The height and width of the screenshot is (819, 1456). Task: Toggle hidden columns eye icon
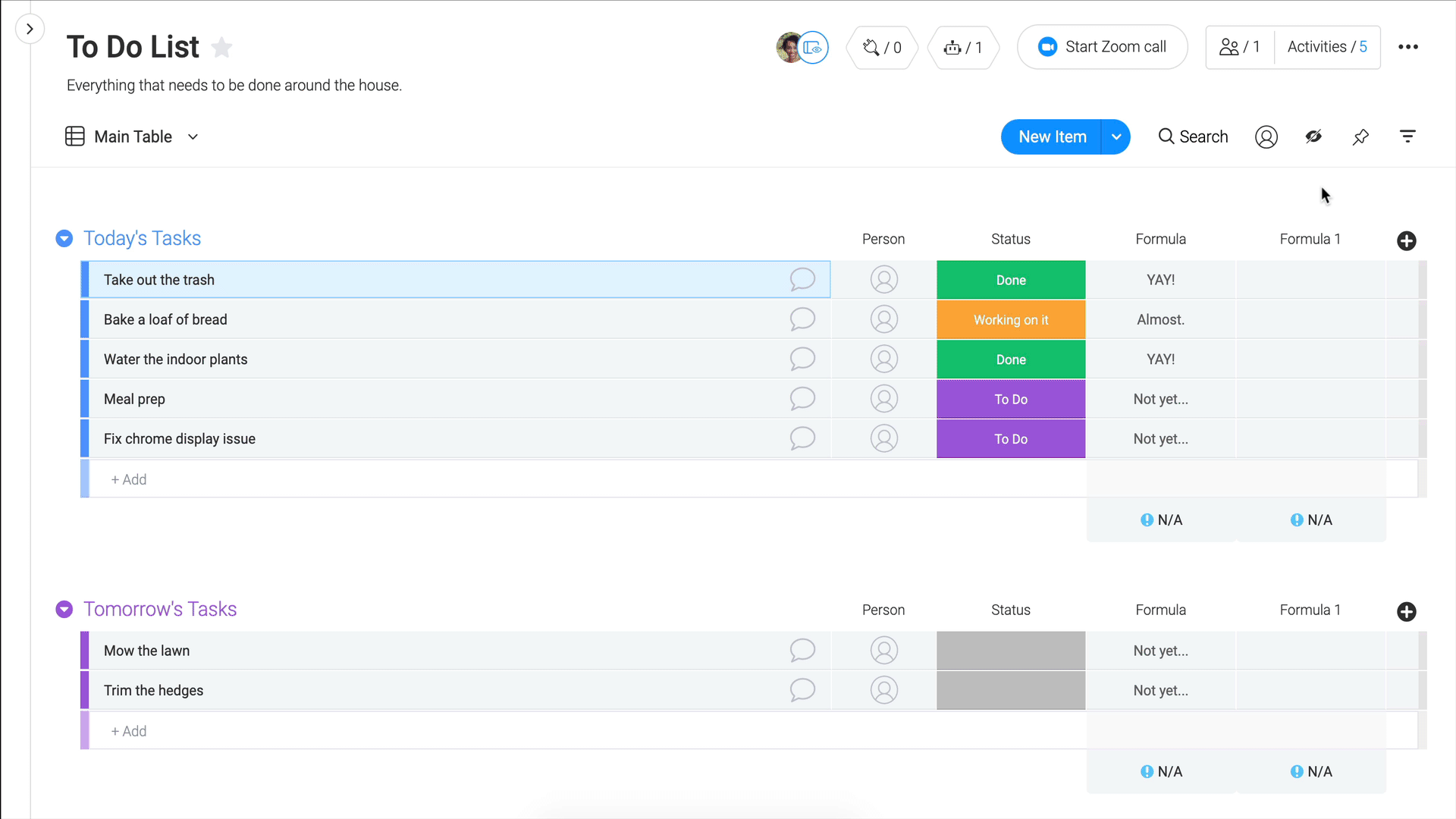tap(1313, 137)
